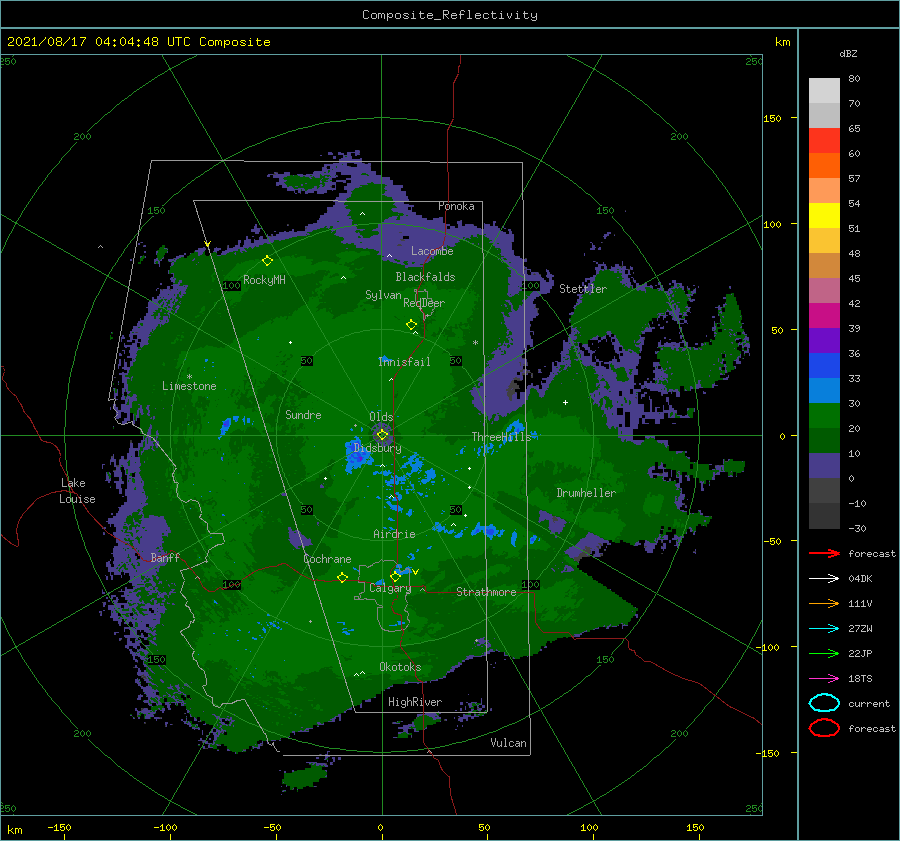Click the green 22JP arrow icon
The height and width of the screenshot is (841, 900).
[824, 653]
